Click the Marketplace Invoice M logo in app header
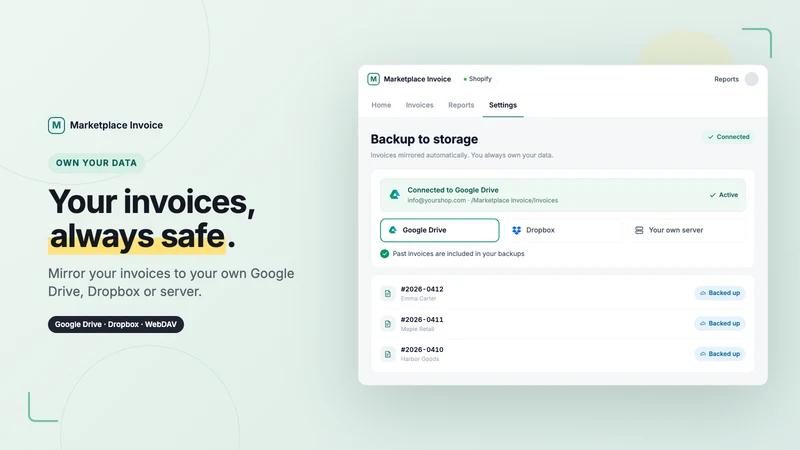 click(373, 79)
